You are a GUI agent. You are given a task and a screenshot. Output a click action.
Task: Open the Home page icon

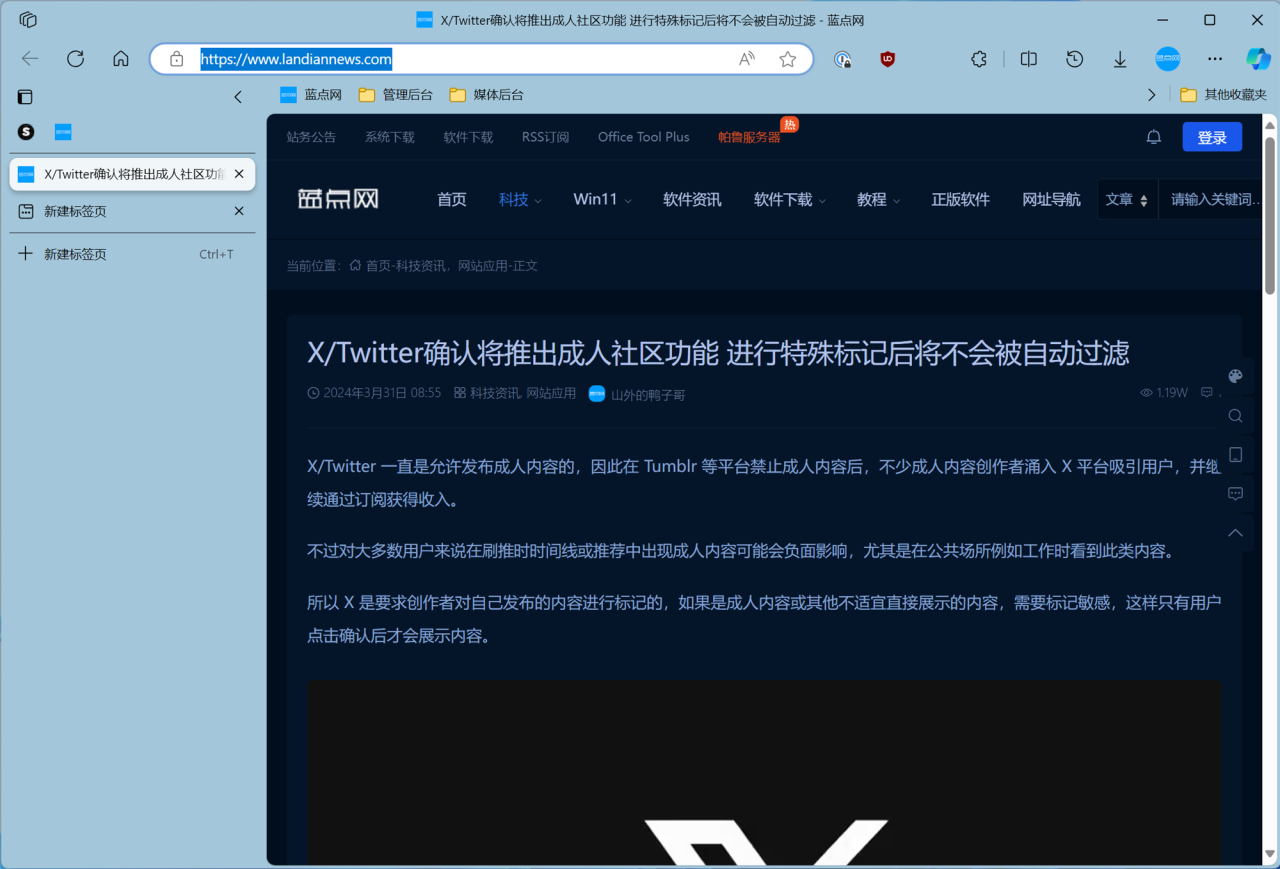121,59
